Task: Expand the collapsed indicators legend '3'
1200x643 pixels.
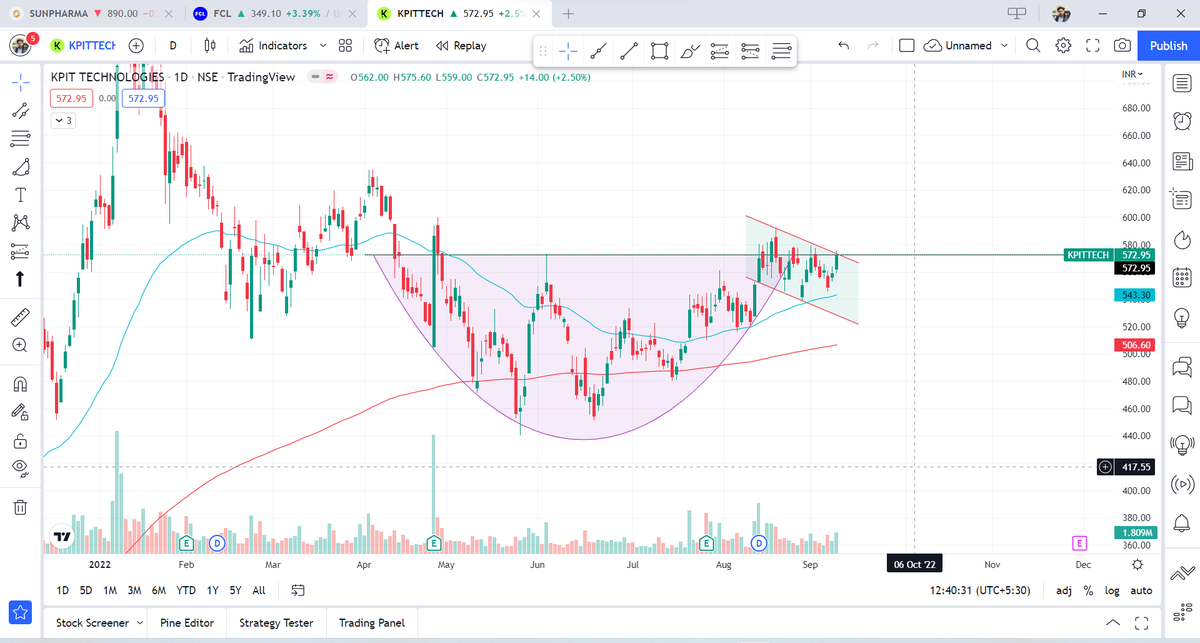Action: (x=63, y=120)
